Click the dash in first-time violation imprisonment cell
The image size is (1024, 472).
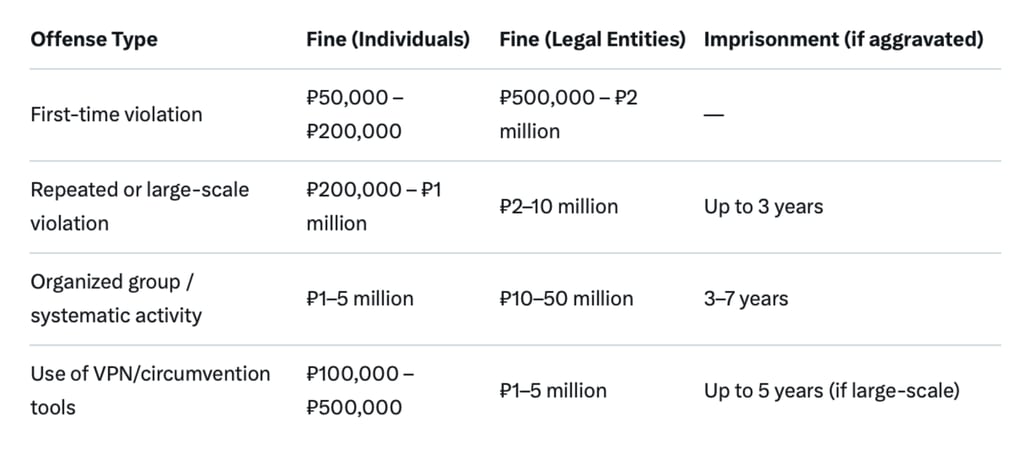point(714,115)
